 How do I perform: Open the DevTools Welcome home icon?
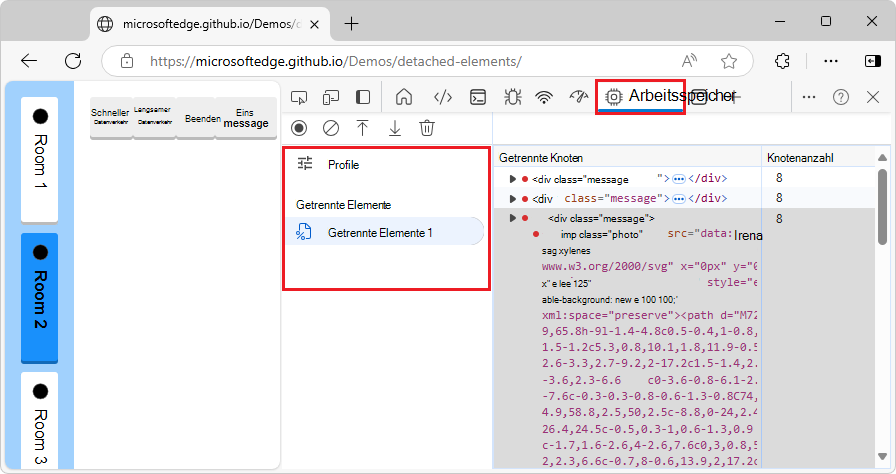point(404,97)
